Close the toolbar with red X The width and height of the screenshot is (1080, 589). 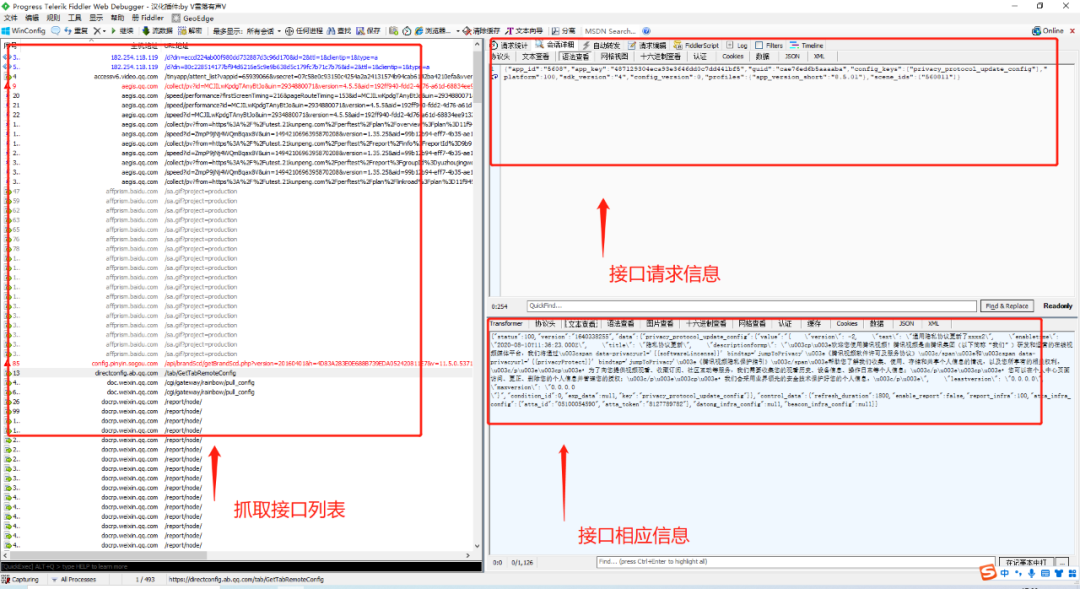pos(1072,31)
